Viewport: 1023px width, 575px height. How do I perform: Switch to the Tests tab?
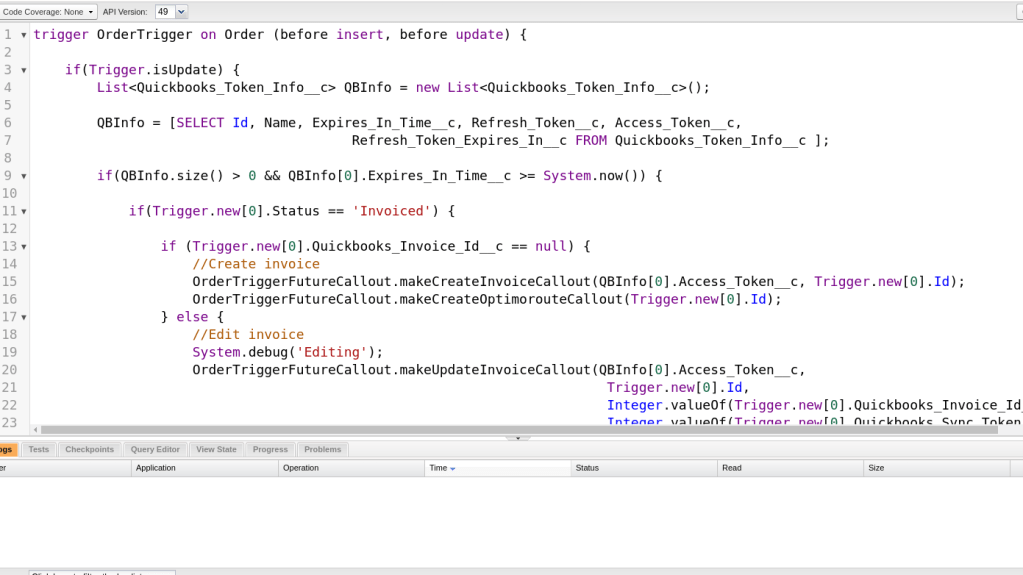pyautogui.click(x=38, y=449)
